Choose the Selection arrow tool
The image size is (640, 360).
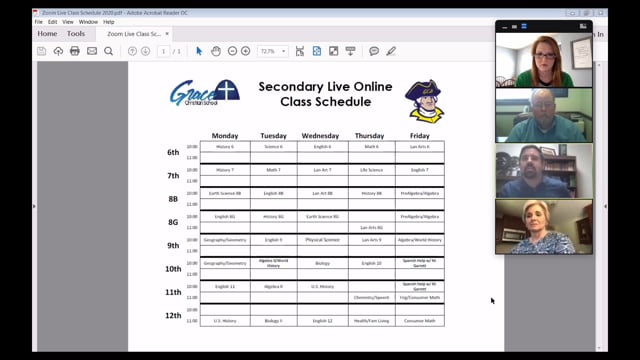pyautogui.click(x=199, y=51)
